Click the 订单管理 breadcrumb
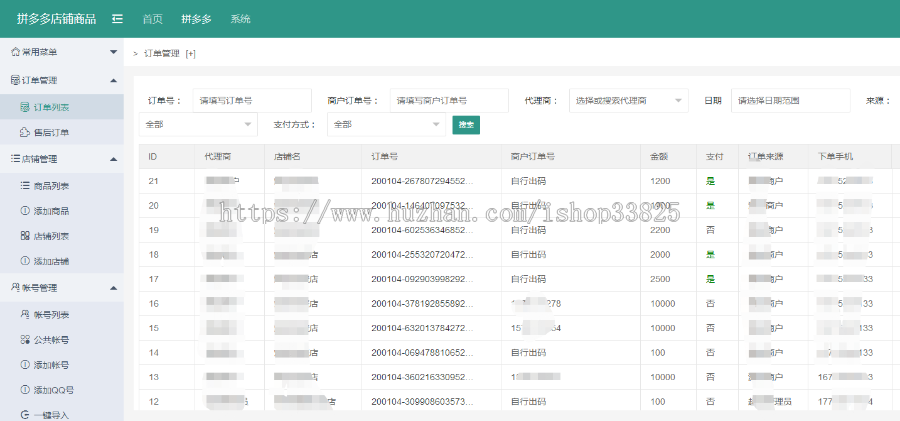The width and height of the screenshot is (900, 421). 162,53
